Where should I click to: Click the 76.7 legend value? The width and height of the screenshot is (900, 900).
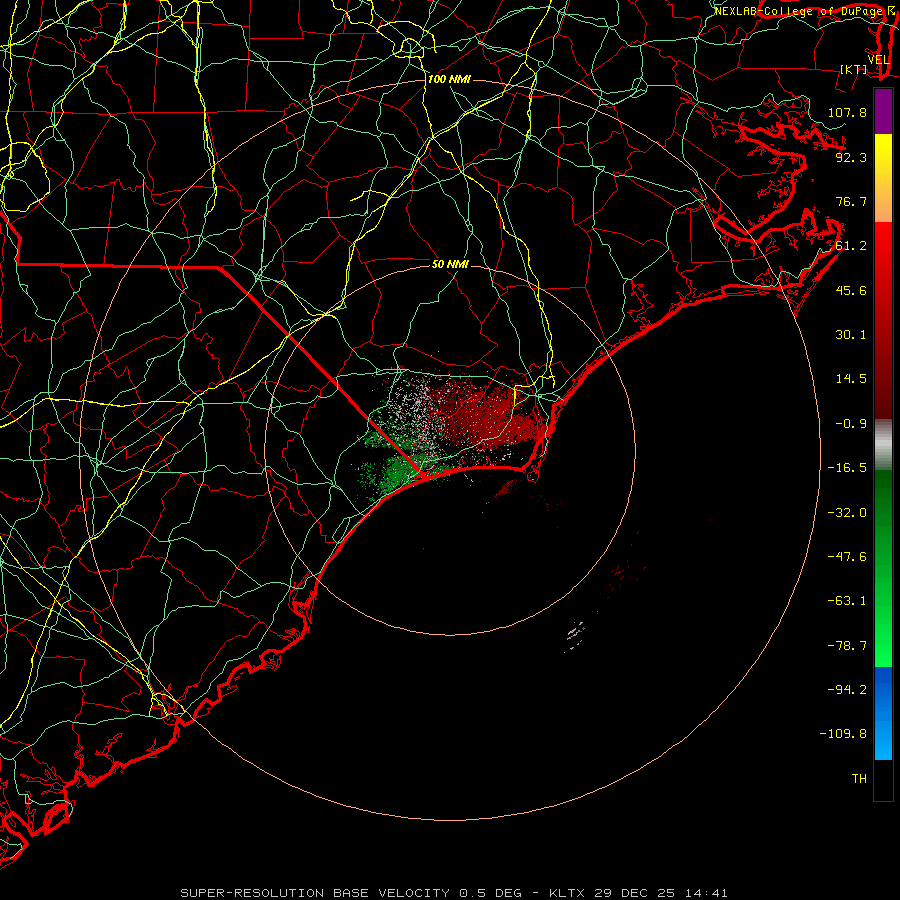pos(851,201)
